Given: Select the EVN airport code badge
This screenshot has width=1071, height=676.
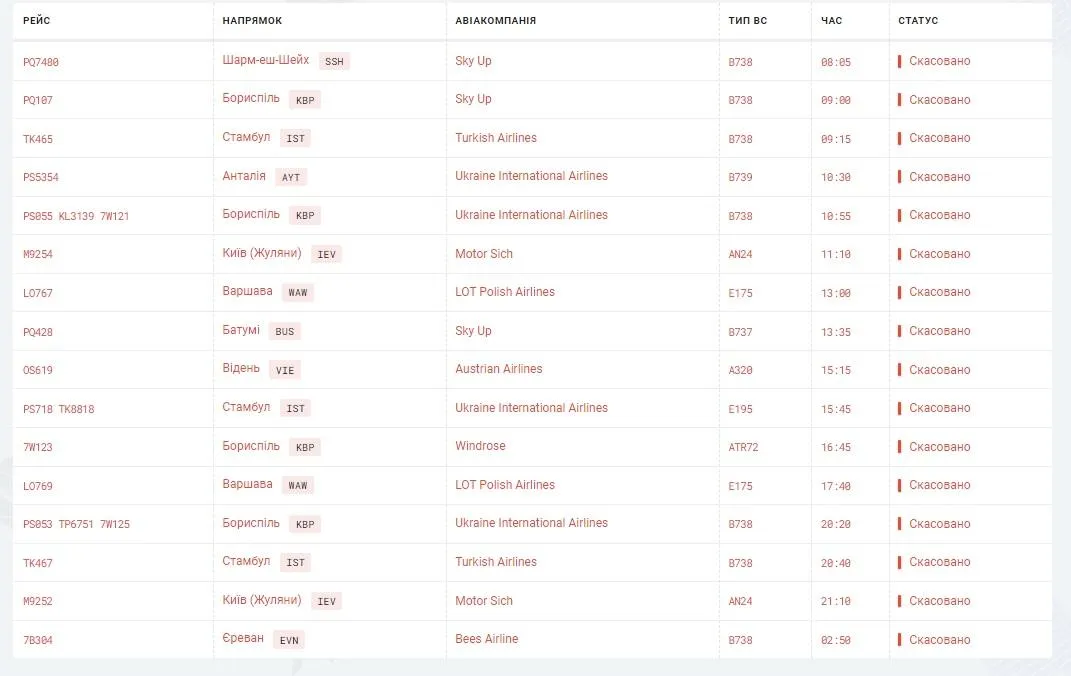Looking at the screenshot, I should click(x=289, y=640).
